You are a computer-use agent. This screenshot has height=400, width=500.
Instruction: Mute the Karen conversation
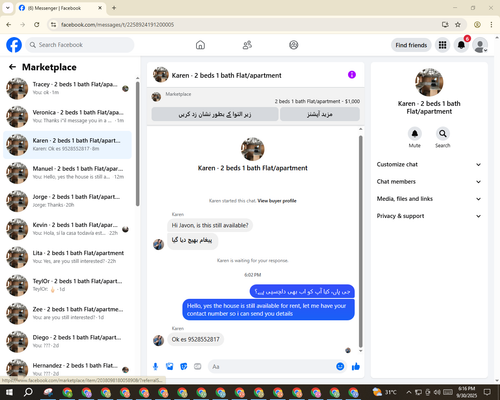(415, 134)
